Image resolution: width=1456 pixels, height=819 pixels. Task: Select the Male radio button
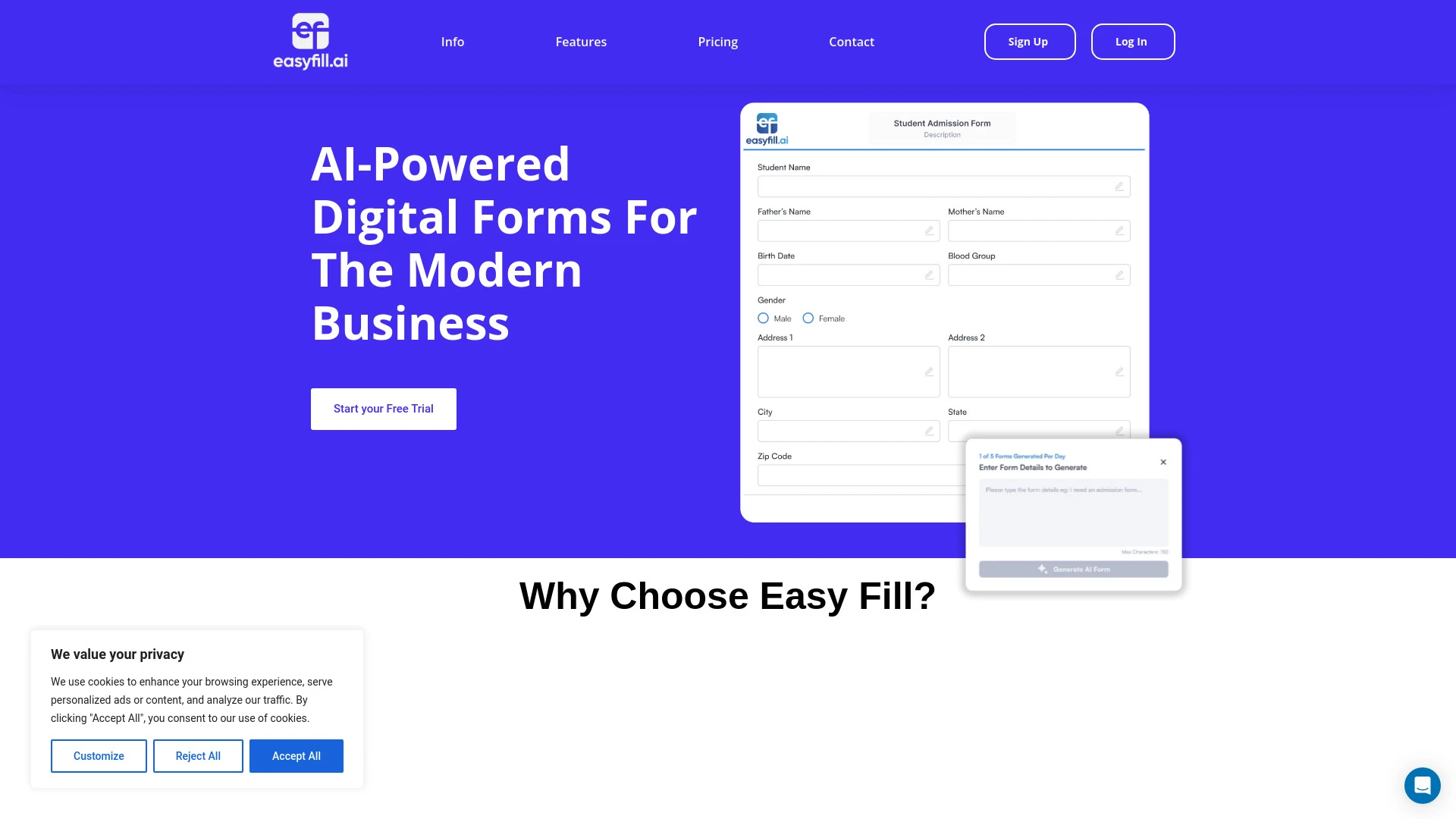(763, 318)
